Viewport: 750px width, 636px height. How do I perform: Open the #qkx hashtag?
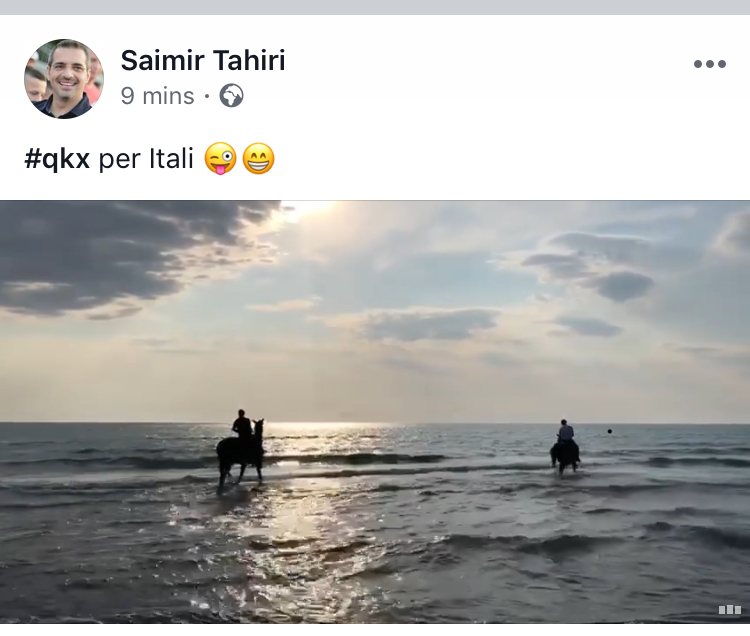57,158
